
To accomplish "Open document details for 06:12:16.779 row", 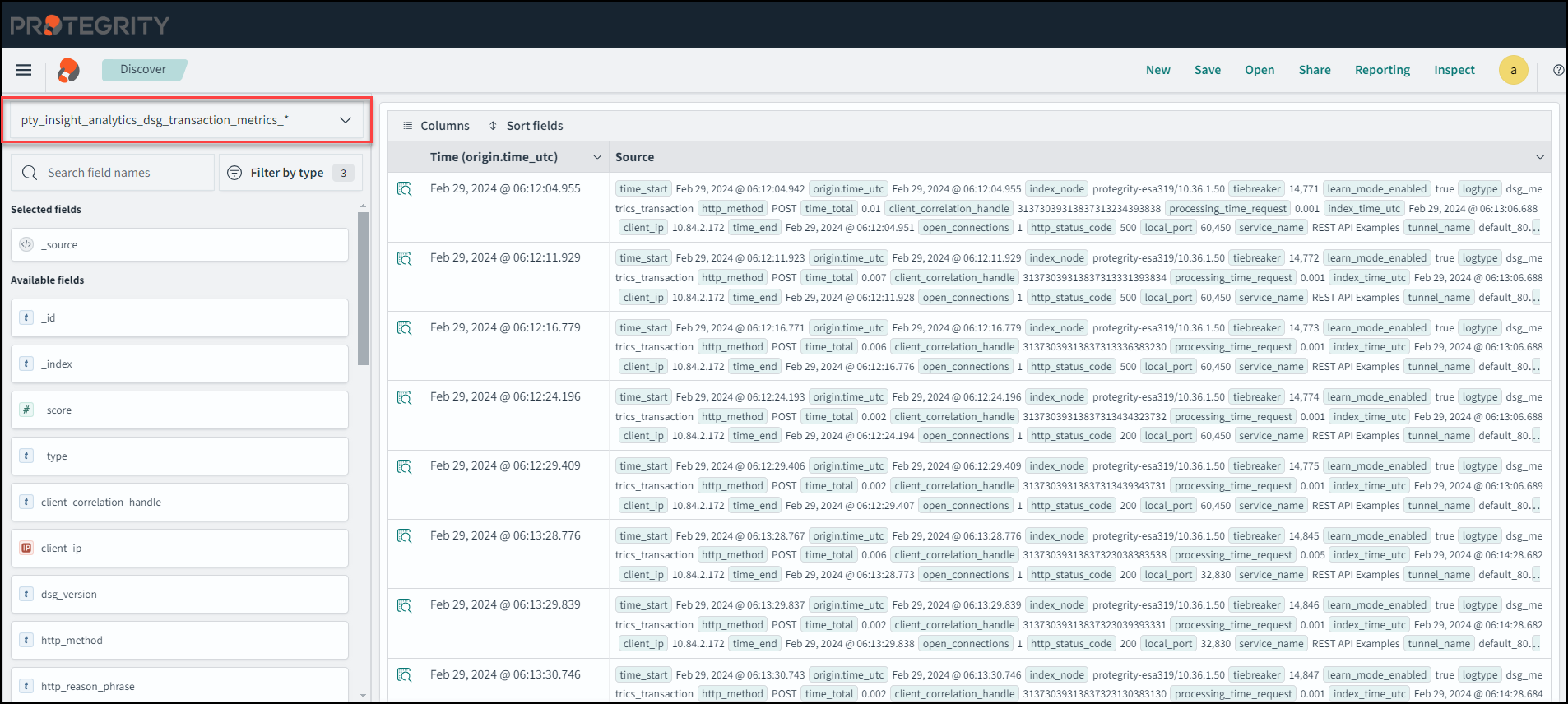I will click(404, 328).
